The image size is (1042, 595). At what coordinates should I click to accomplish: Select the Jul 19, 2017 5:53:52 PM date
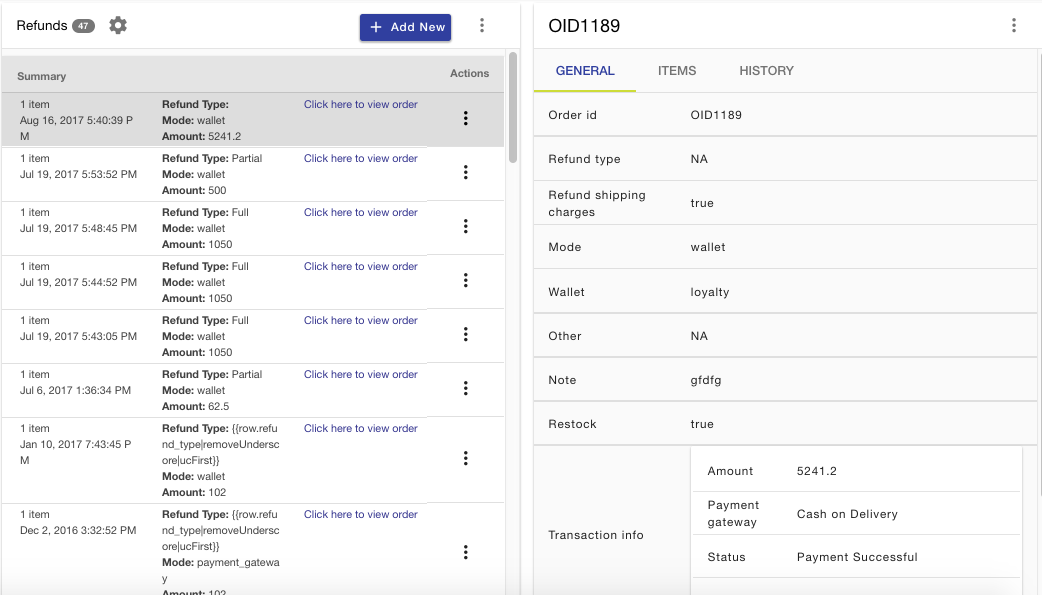pos(78,174)
